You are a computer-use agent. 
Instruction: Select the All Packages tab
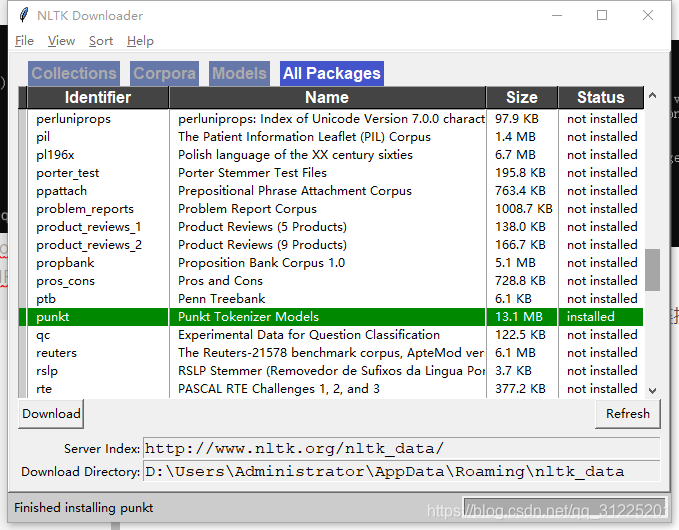332,73
